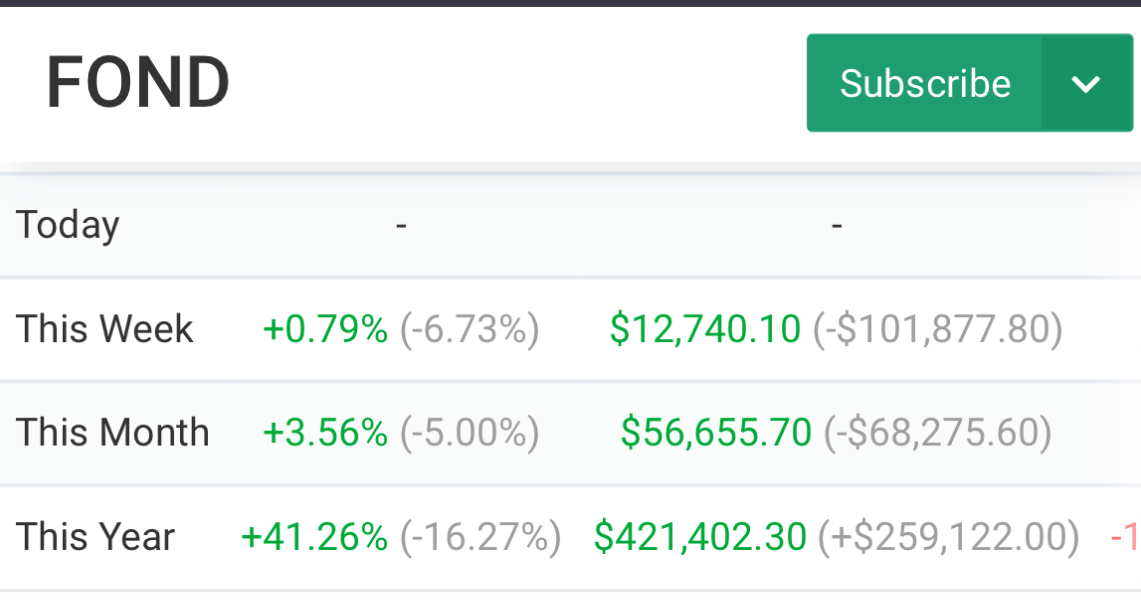
Task: Select the This Week row label
Action: 105,329
